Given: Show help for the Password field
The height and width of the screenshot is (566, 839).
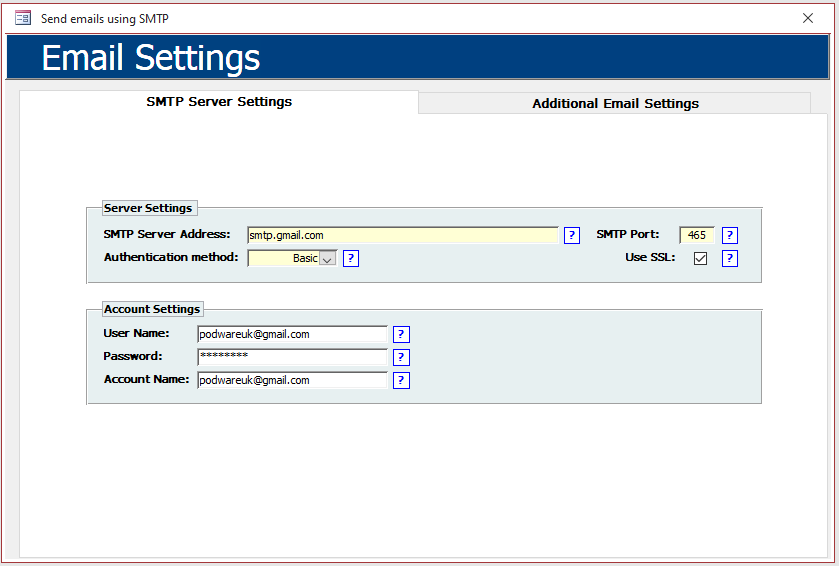Looking at the screenshot, I should point(401,357).
